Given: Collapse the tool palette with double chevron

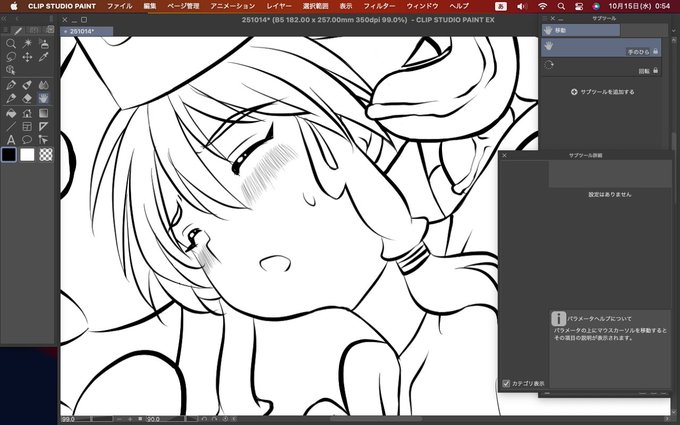Looking at the screenshot, I should pos(3,19).
